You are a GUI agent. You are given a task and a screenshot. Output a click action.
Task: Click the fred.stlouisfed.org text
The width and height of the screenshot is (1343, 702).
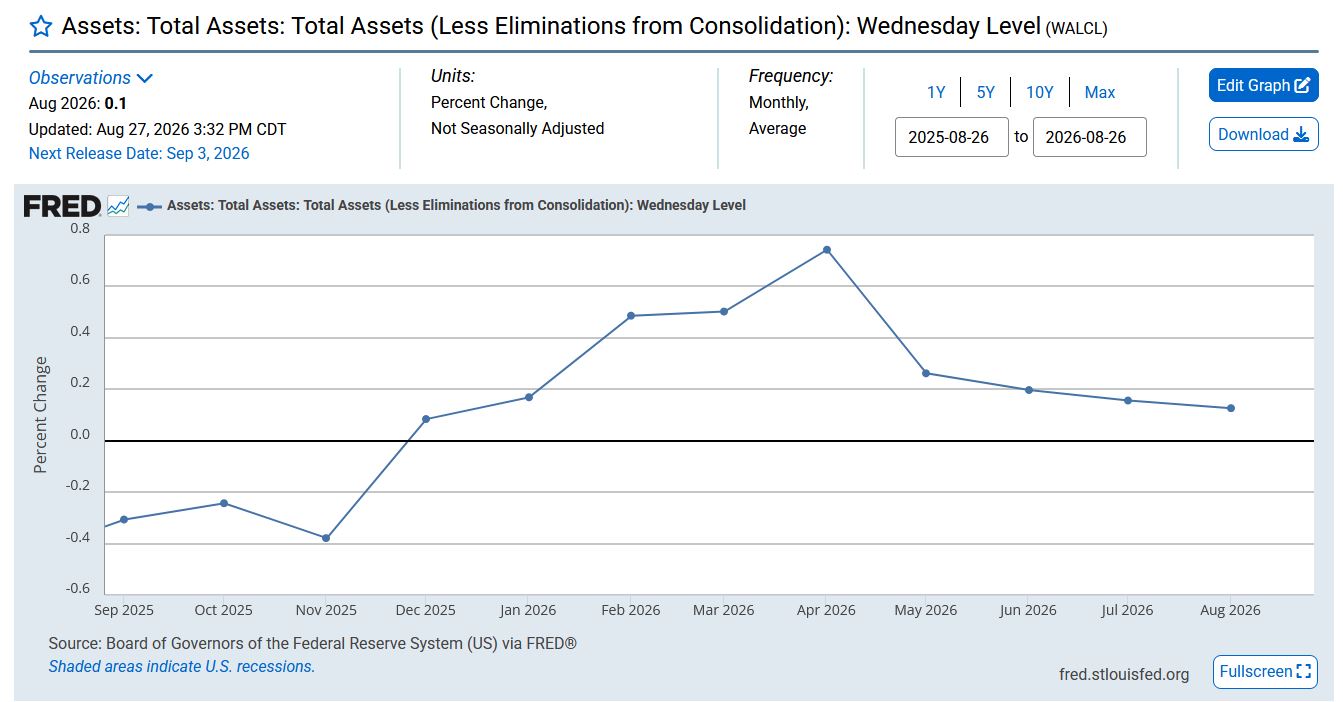(x=1124, y=674)
